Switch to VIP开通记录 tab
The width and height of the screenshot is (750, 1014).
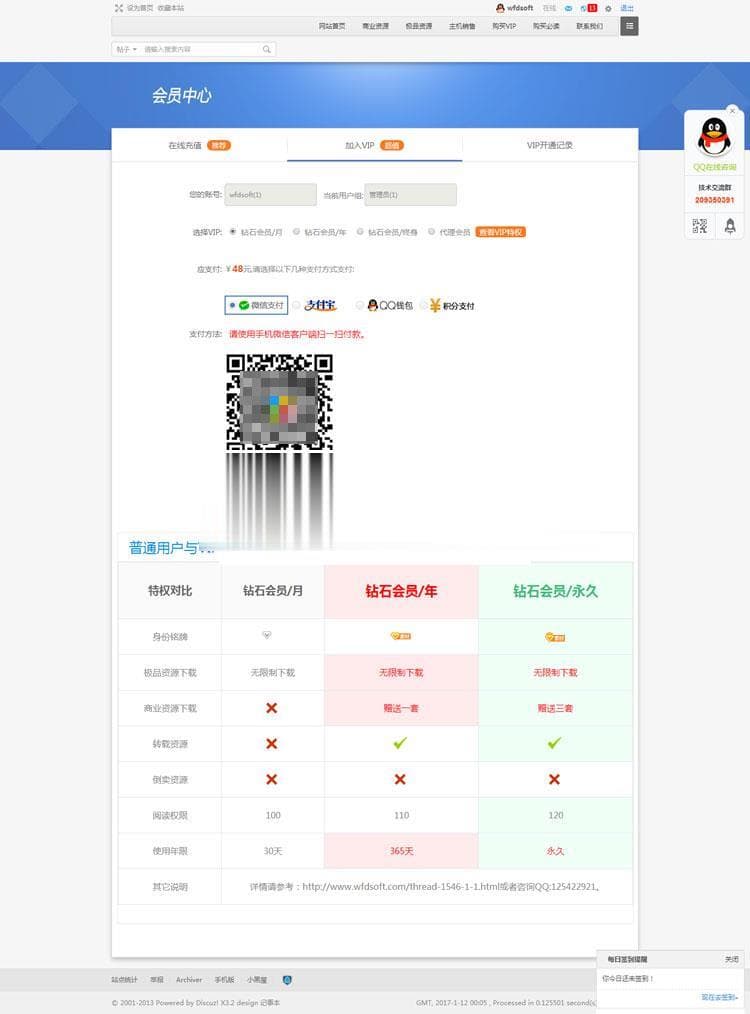(x=550, y=146)
